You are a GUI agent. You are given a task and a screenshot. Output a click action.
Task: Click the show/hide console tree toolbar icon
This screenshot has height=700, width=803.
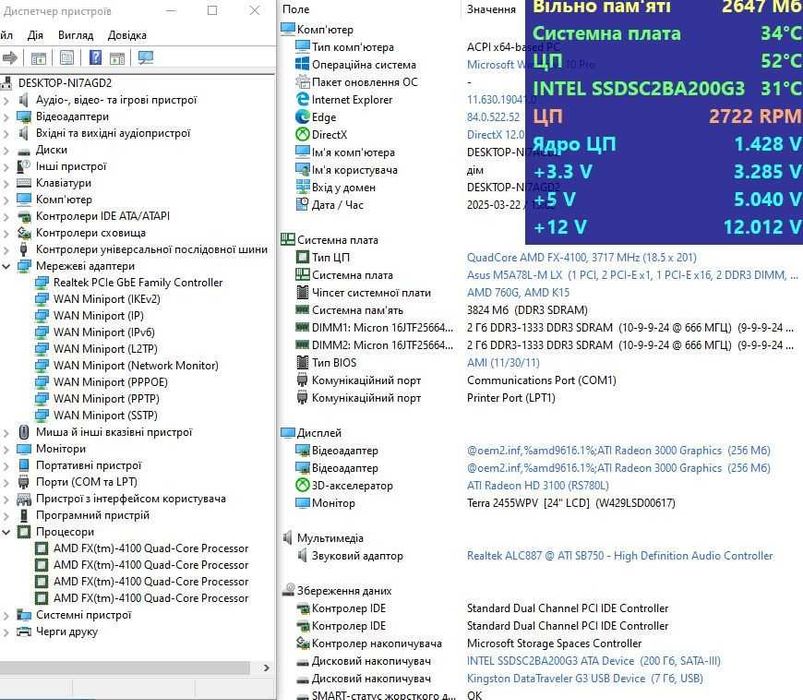click(x=38, y=58)
